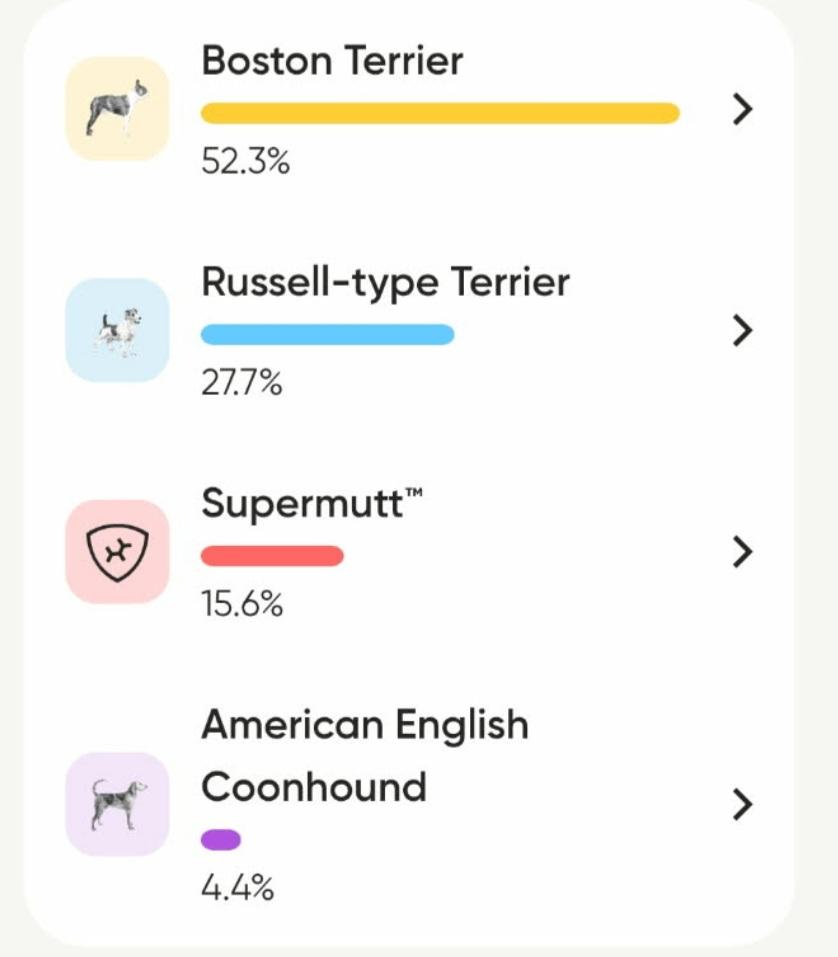Click the 4.4% percentage value
The image size is (838, 957).
pos(237,887)
